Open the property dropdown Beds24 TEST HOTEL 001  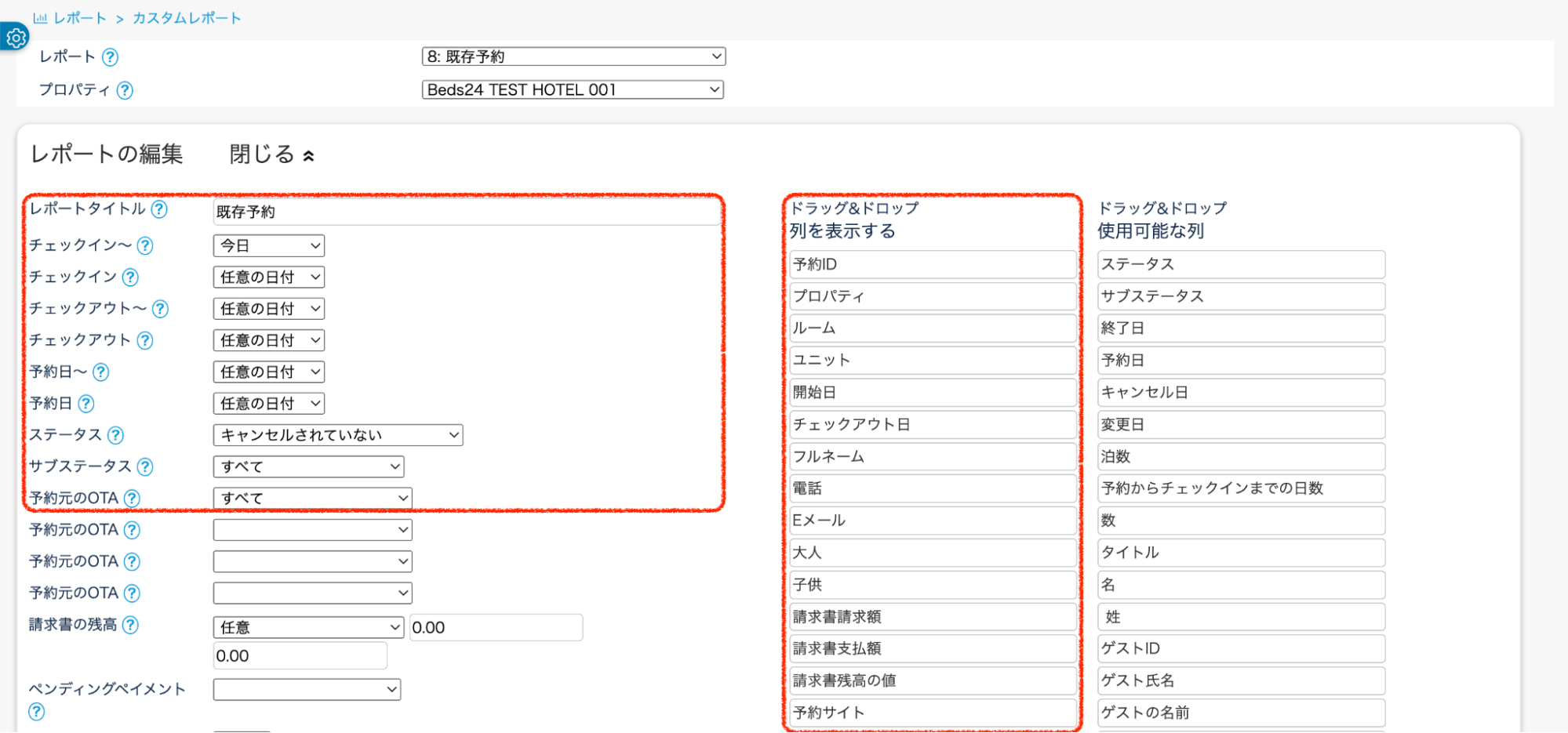click(x=573, y=90)
